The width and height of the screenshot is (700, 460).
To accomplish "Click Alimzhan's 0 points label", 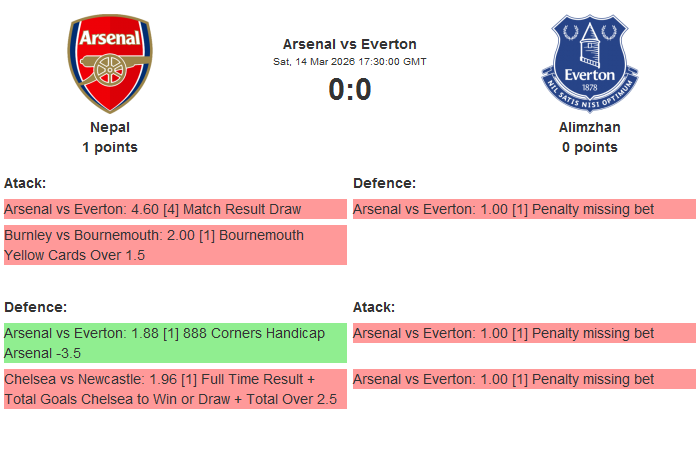I will click(589, 147).
